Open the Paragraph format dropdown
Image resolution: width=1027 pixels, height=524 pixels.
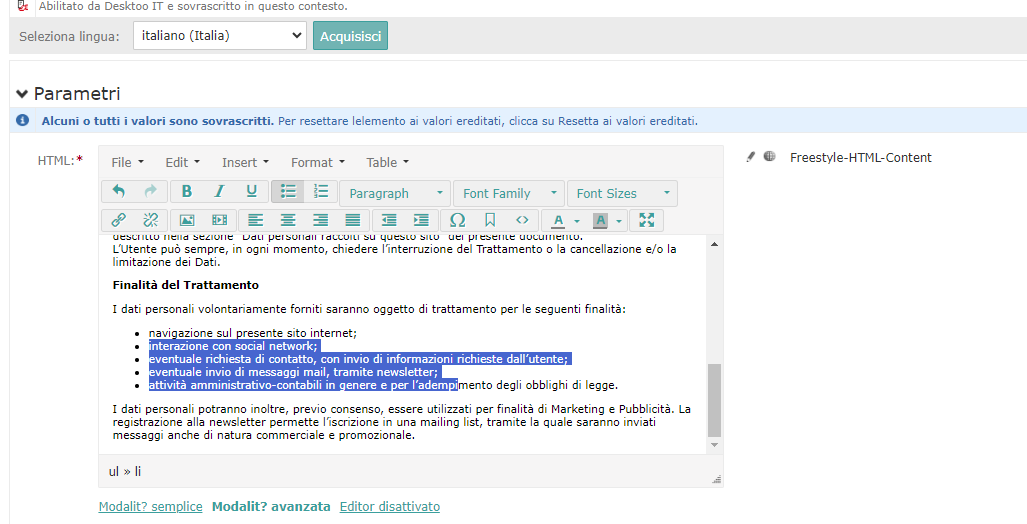395,193
